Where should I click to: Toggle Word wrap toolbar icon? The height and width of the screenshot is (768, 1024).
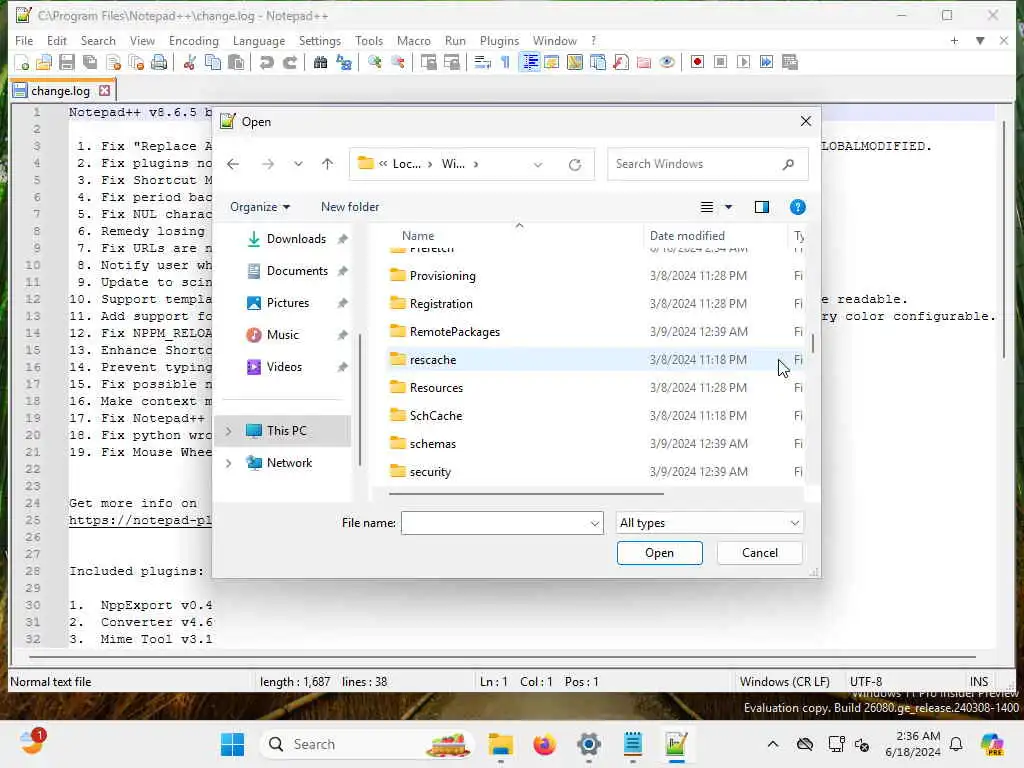tap(482, 63)
